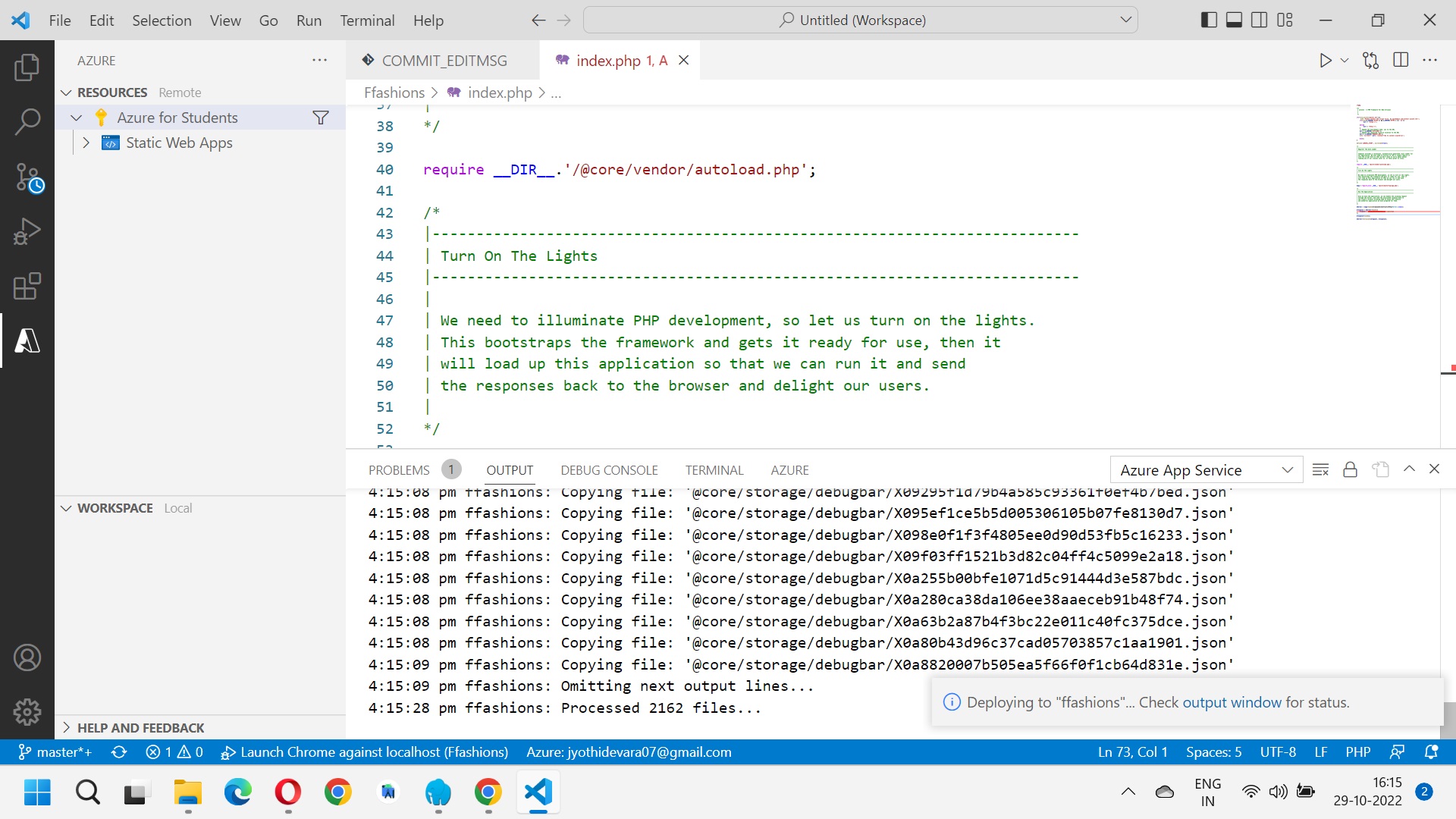Screen dimensions: 1456x819
Task: Open the Explorer view in activity bar
Action: 27,67
